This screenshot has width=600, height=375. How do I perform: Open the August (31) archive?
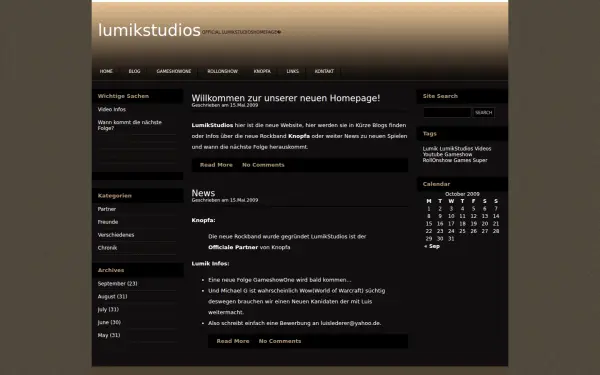tap(112, 297)
